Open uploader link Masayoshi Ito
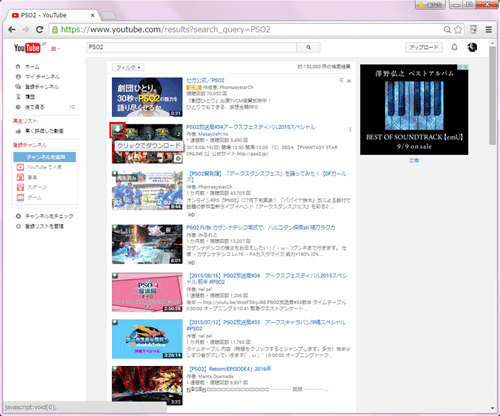The image size is (500, 416). pyautogui.click(x=213, y=134)
